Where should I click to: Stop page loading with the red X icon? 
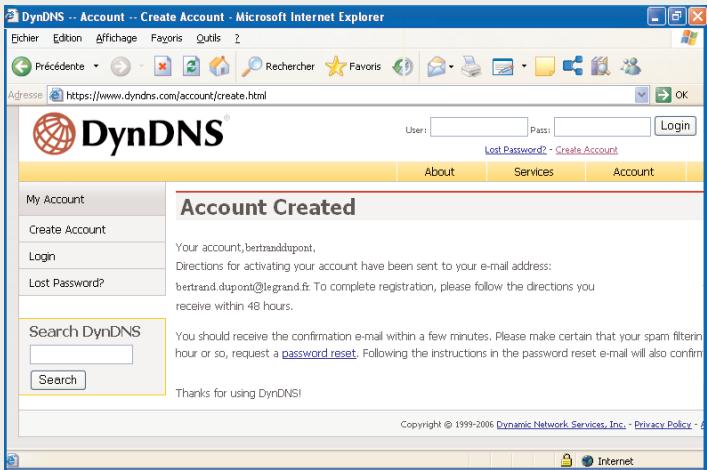[x=162, y=67]
